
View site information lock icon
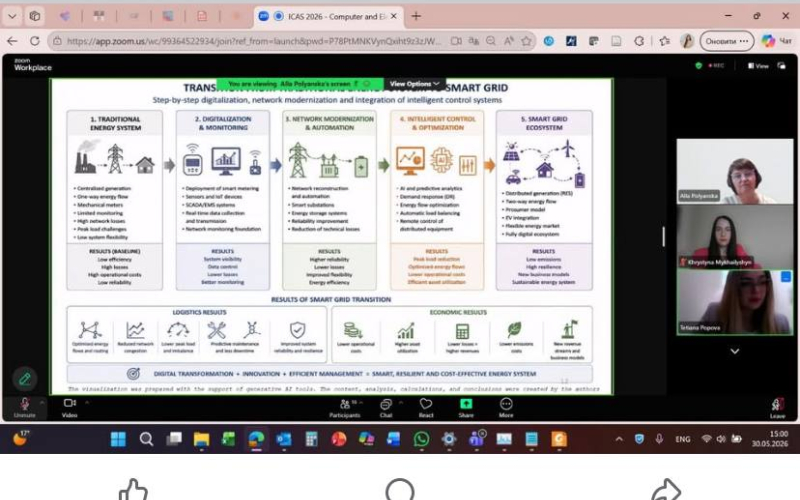point(57,41)
